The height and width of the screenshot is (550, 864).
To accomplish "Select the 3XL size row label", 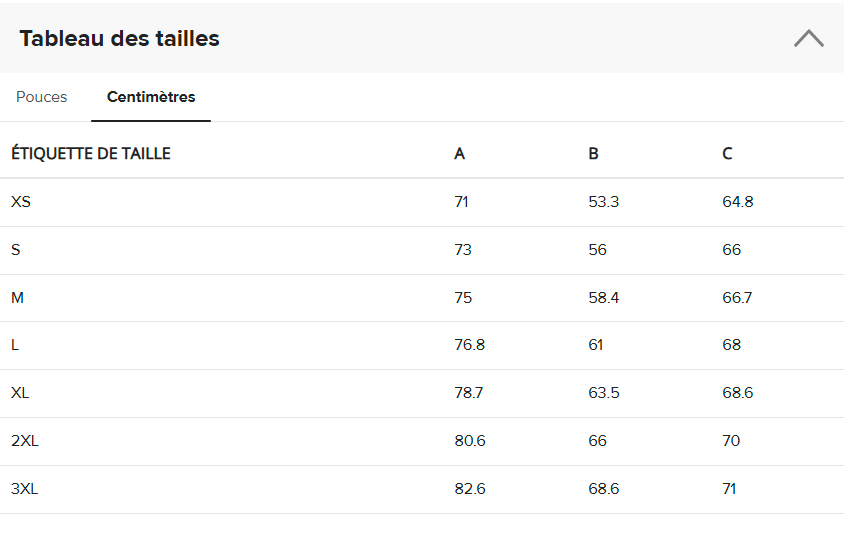I will pos(24,489).
